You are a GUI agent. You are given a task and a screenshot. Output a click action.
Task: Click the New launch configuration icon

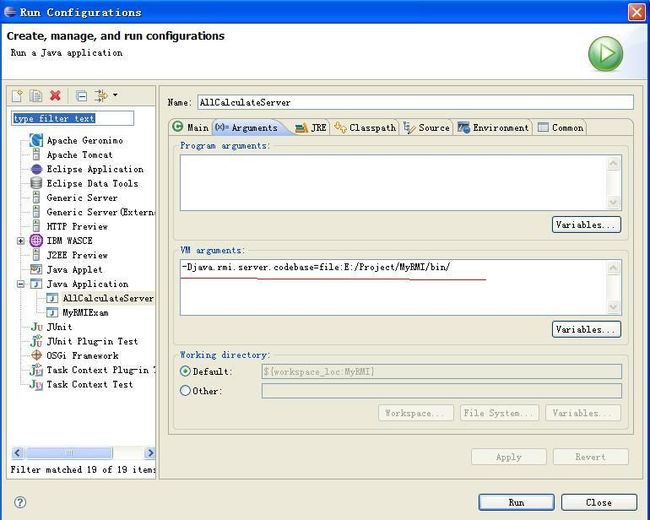(x=17, y=96)
